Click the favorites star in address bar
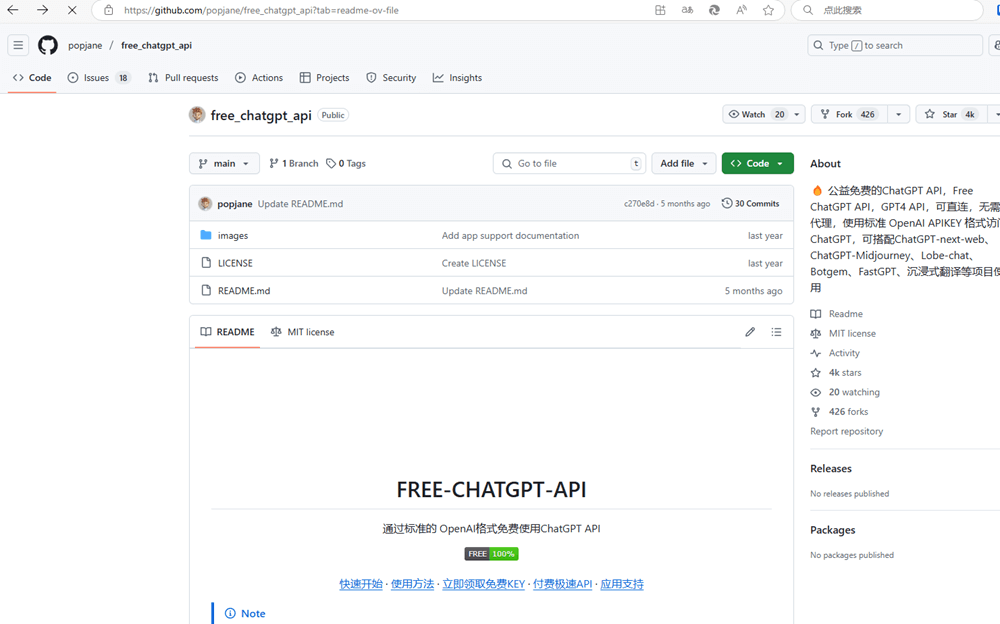Screen dimensions: 1000x624 coord(768,10)
